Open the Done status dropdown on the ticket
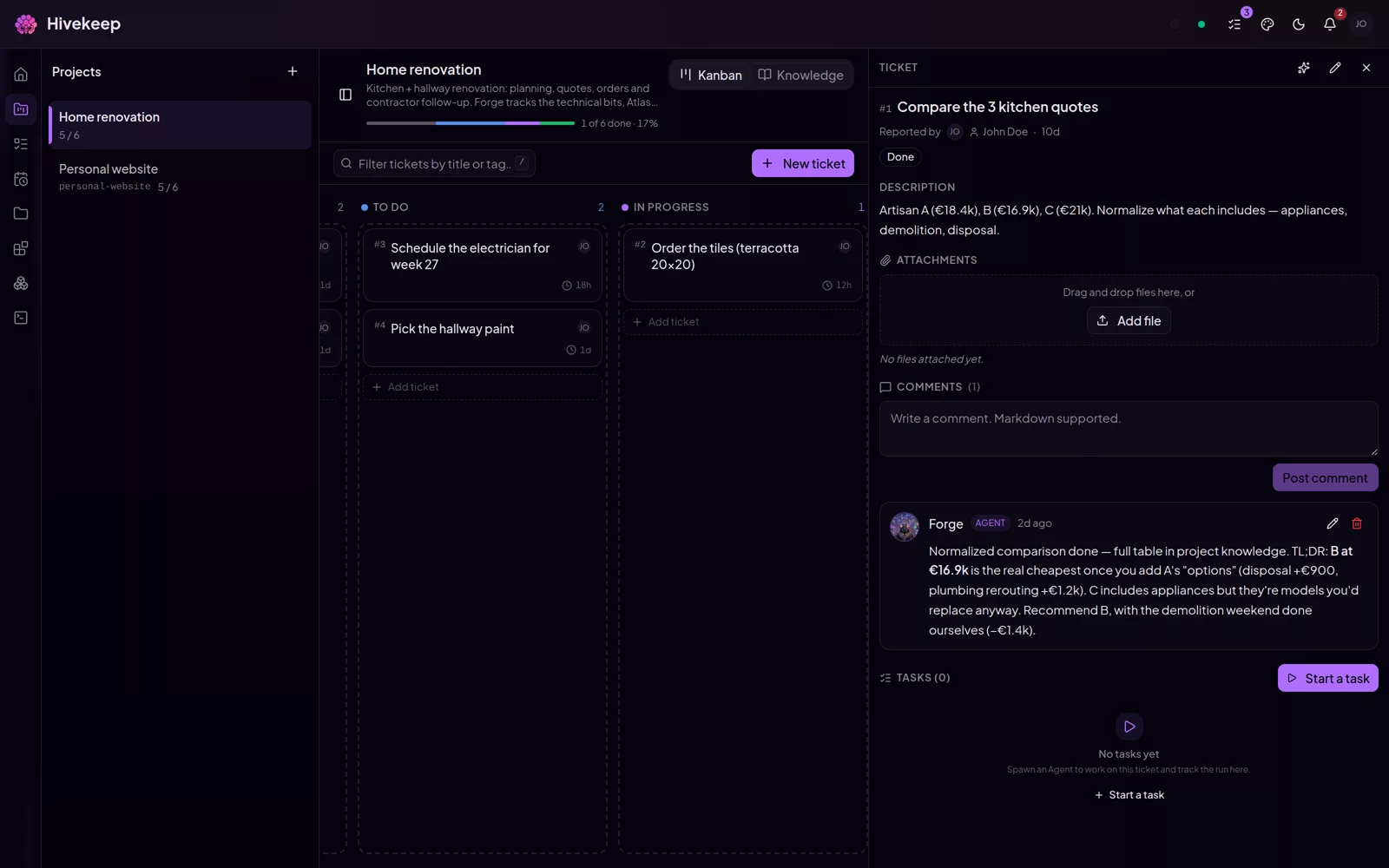 (900, 157)
